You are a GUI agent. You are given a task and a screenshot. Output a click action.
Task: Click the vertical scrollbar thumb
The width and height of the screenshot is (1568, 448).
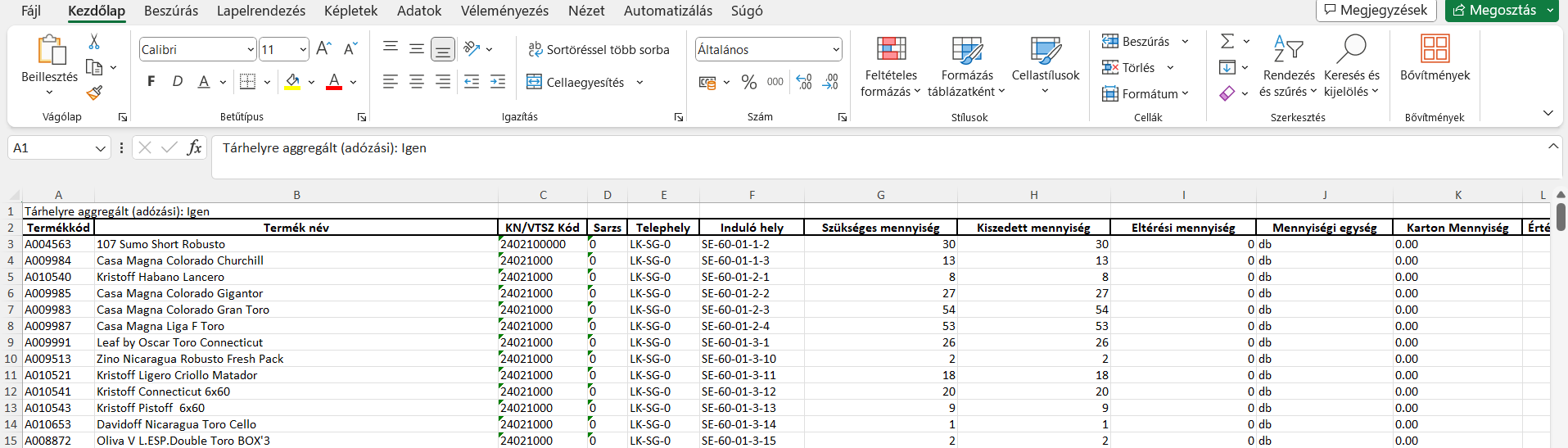click(1561, 216)
